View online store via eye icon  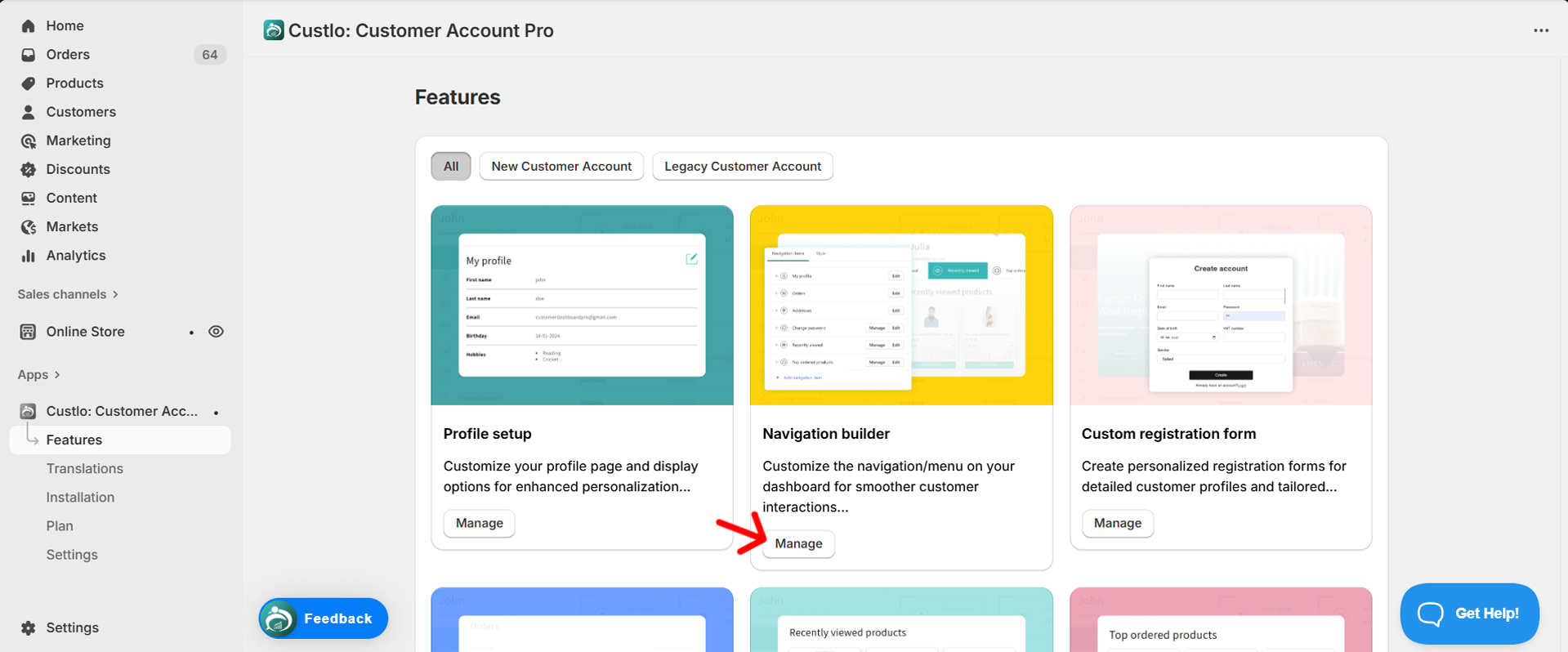[x=216, y=332]
